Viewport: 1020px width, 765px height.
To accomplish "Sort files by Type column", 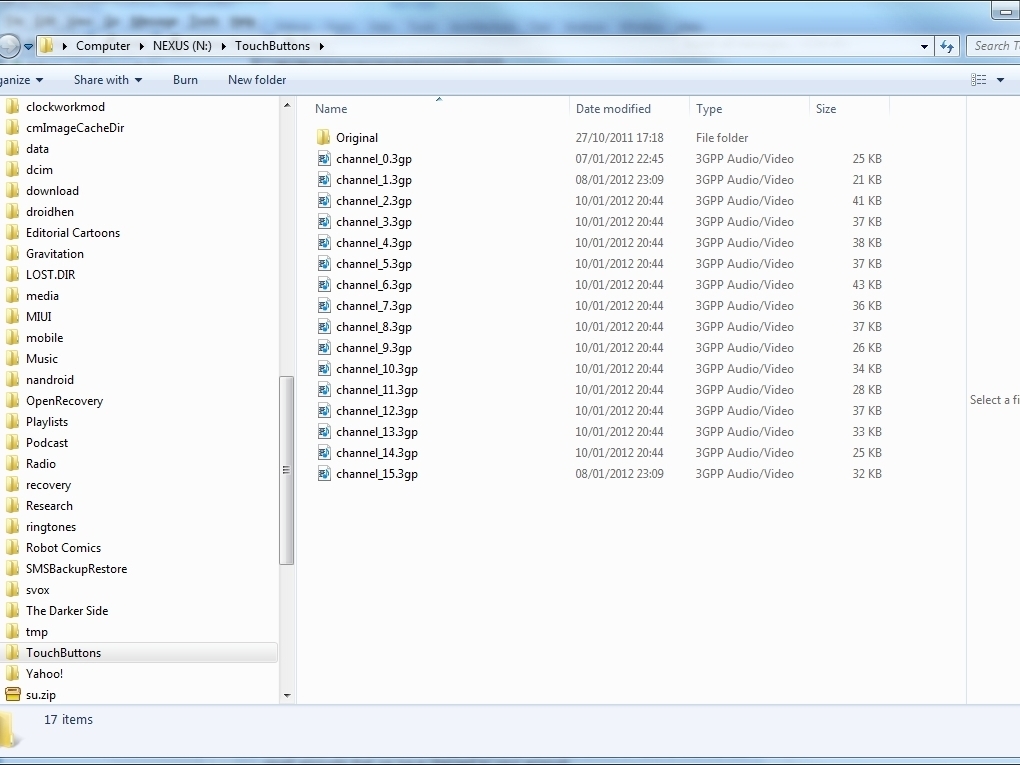I will tap(709, 109).
